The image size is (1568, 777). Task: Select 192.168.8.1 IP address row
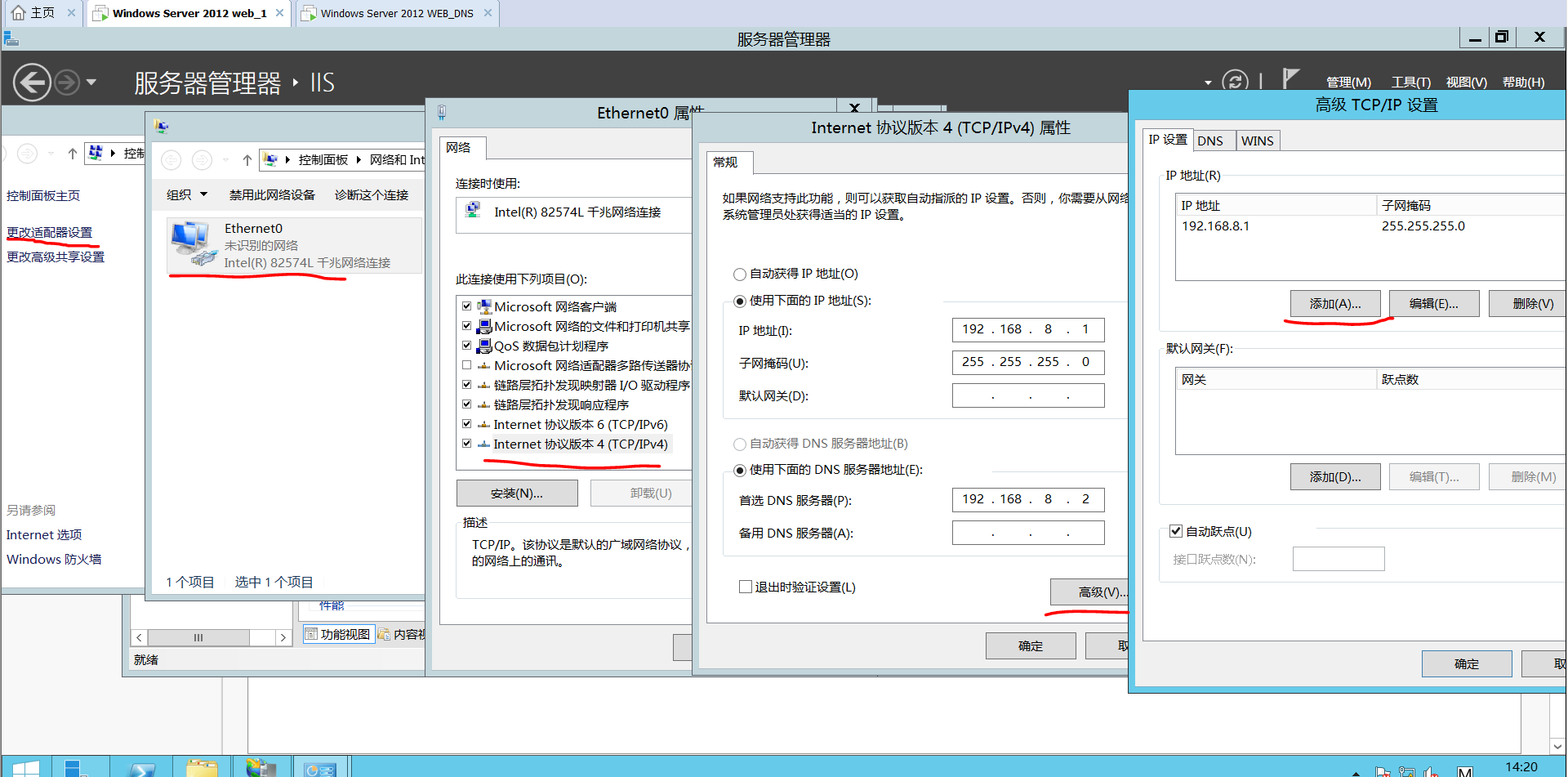tap(1370, 226)
